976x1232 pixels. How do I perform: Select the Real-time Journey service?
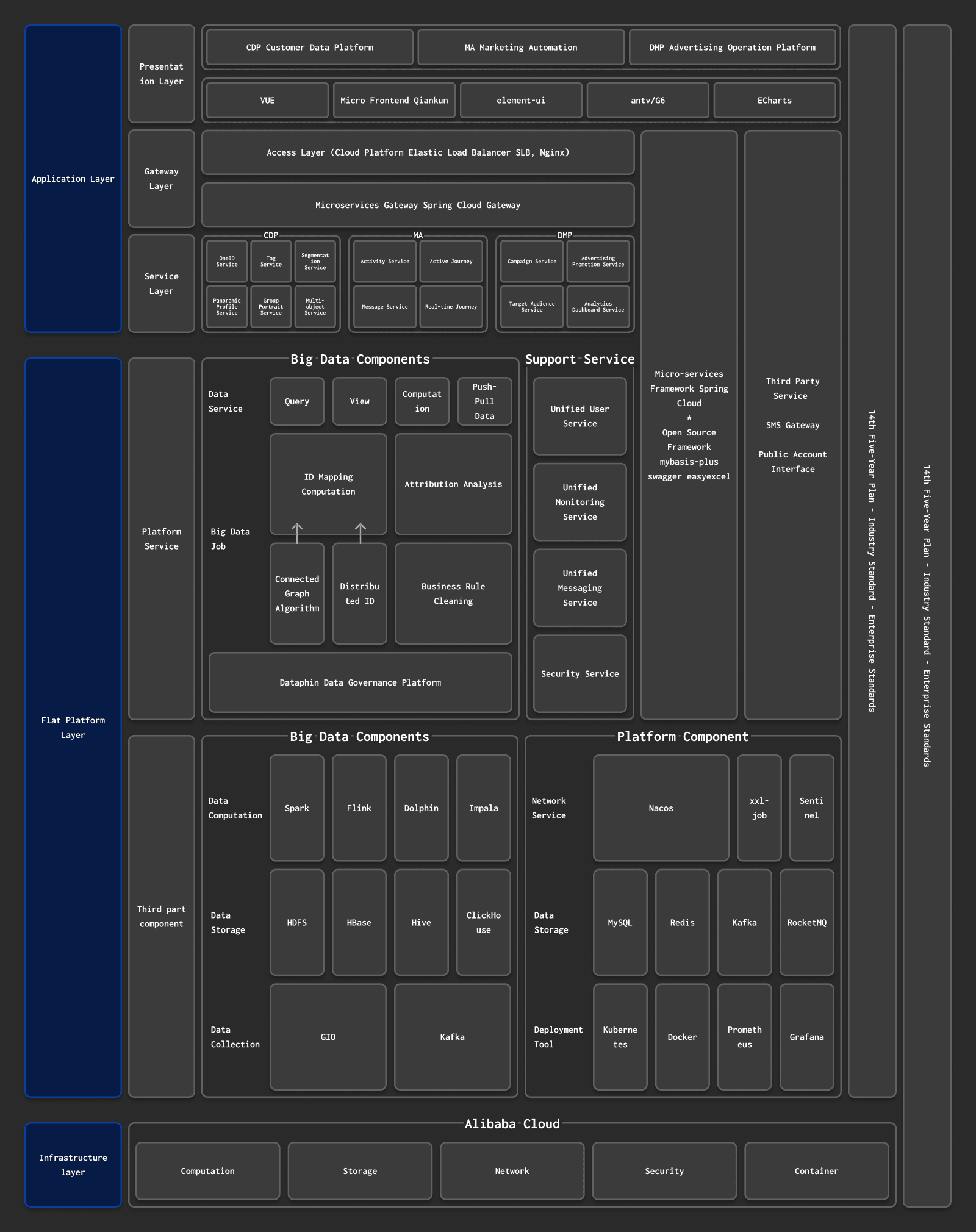[x=451, y=307]
